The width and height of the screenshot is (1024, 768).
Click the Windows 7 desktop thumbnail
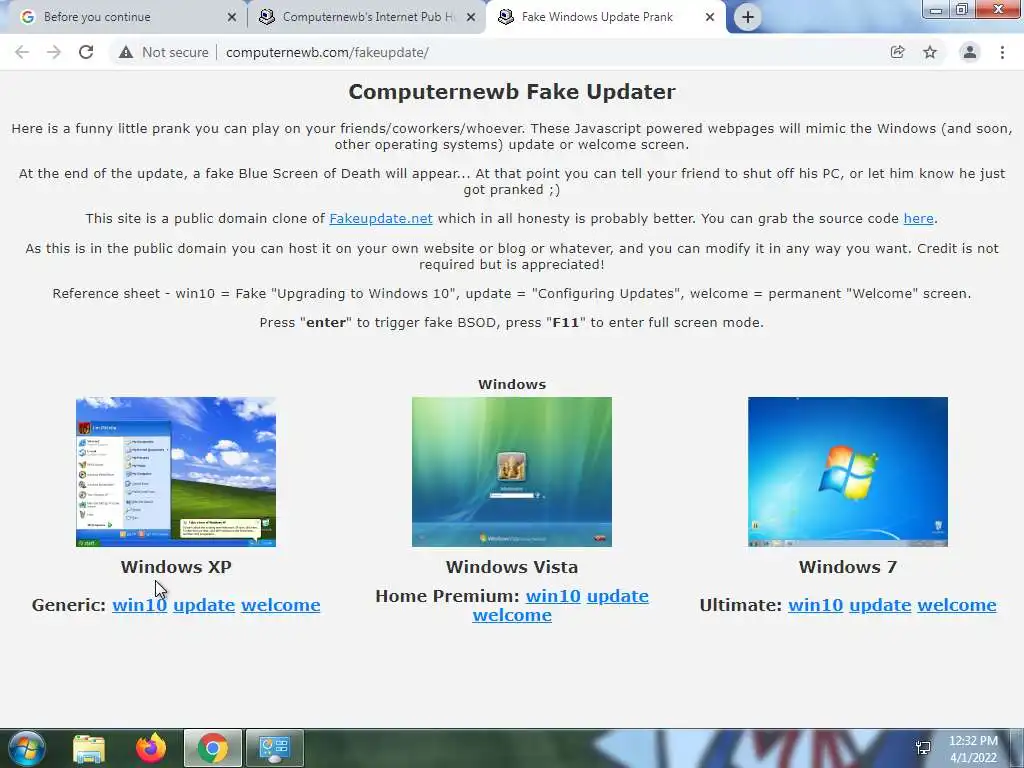848,472
